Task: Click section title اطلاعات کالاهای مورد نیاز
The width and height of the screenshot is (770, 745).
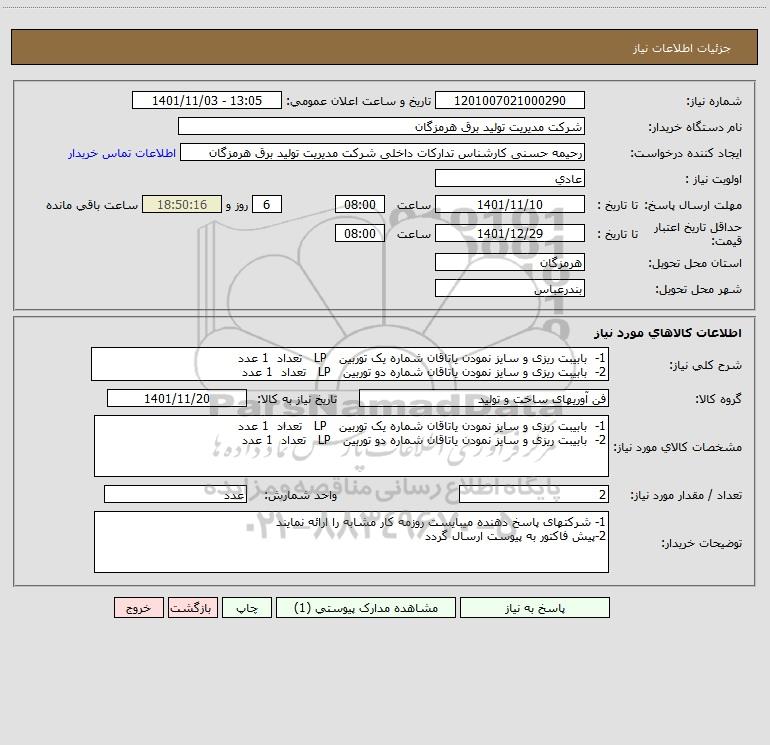Action: coord(667,333)
